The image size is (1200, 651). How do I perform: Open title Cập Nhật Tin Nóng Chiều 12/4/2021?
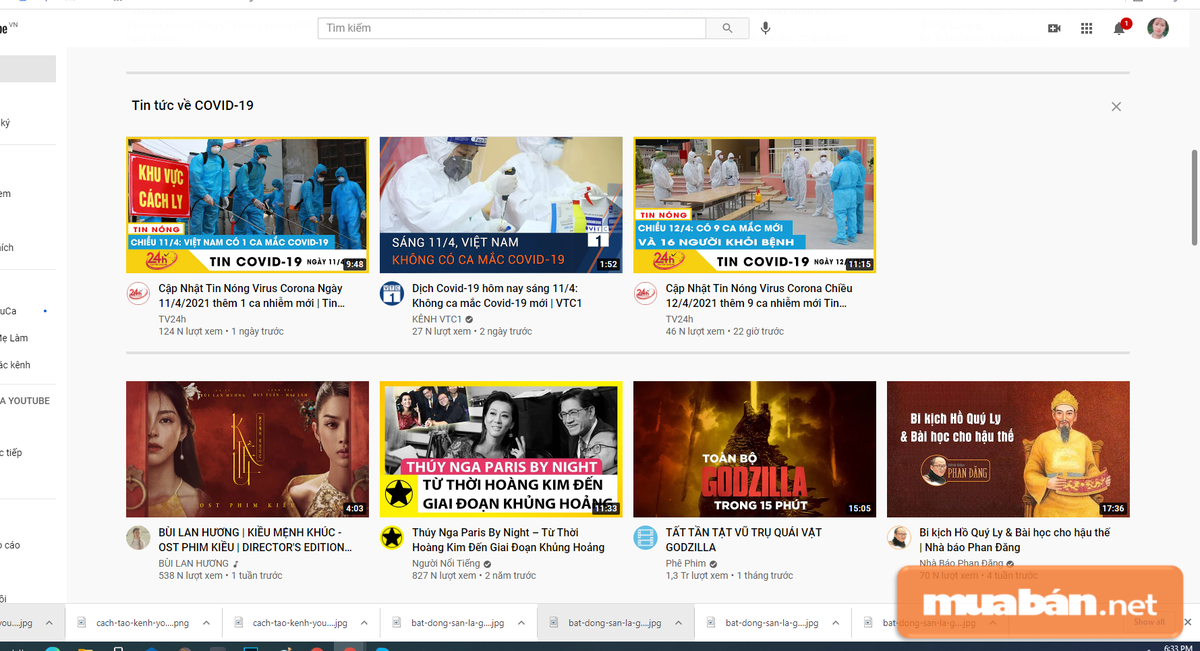[x=759, y=296]
